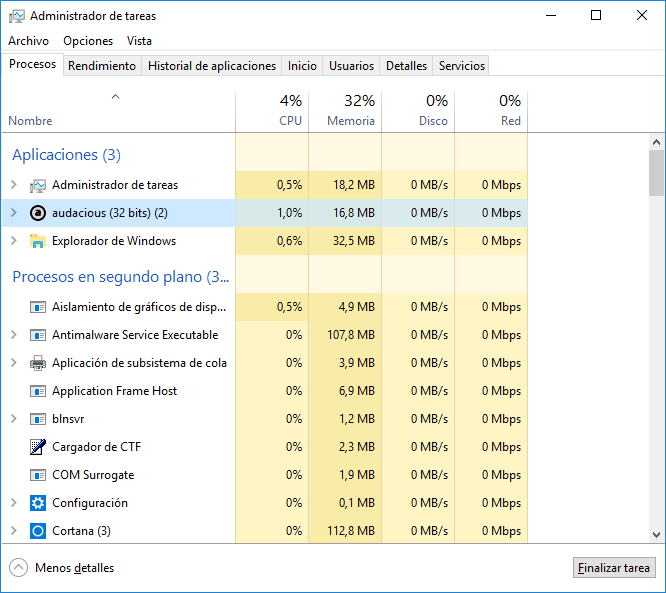Click the audacious app icon
The image size is (666, 593).
pyautogui.click(x=38, y=213)
